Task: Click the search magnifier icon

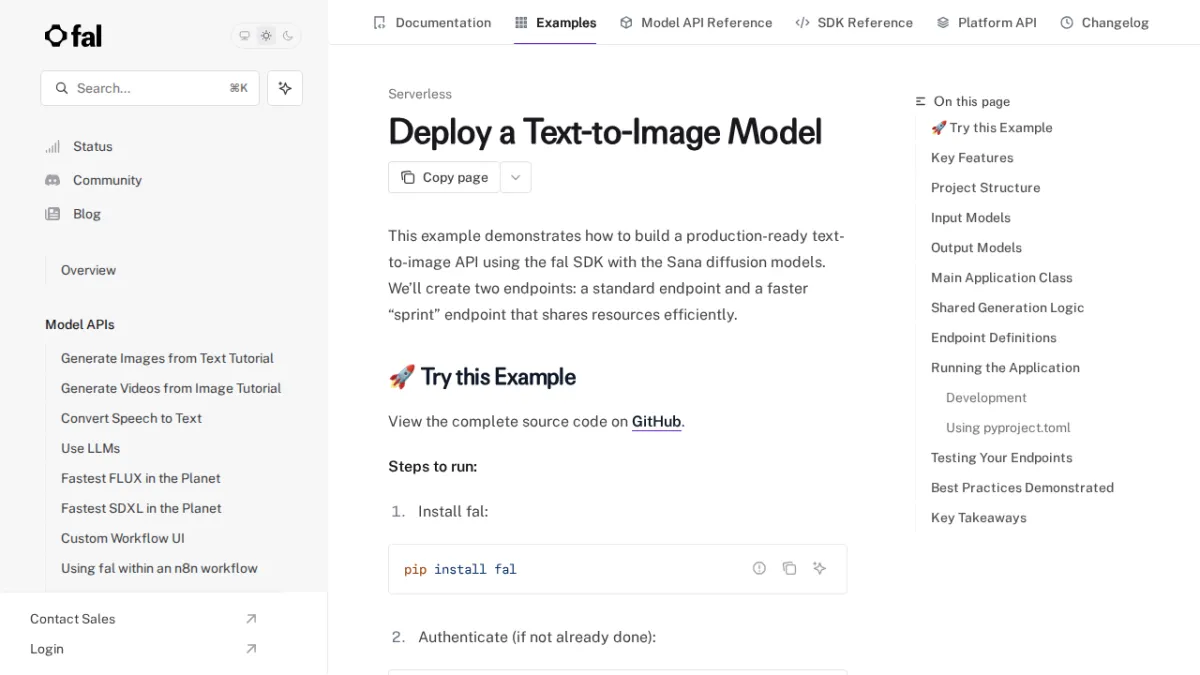Action: [x=62, y=88]
